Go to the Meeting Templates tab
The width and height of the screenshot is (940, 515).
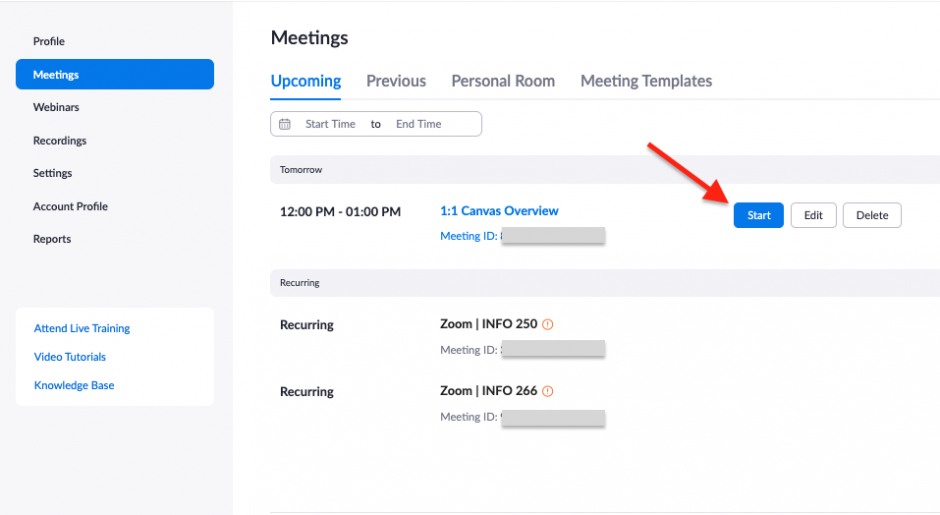[646, 81]
